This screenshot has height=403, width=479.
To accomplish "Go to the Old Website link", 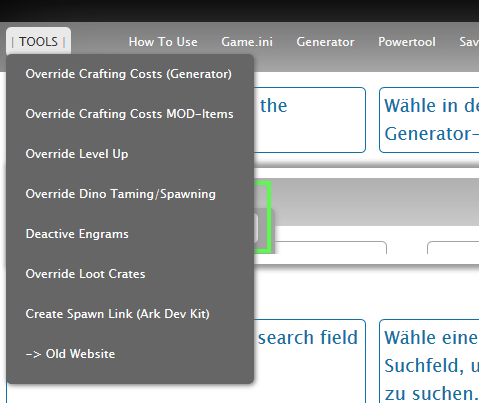I will (70, 354).
